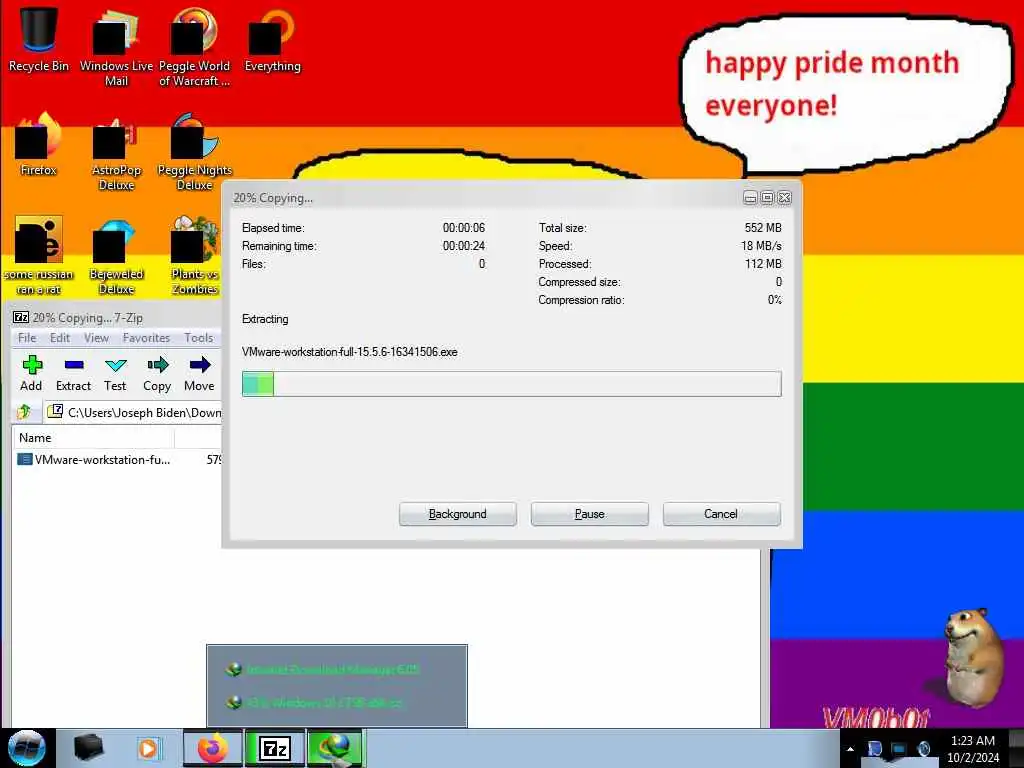Click the Add icon in 7-Zip toolbar
The height and width of the screenshot is (768, 1024).
click(x=31, y=364)
